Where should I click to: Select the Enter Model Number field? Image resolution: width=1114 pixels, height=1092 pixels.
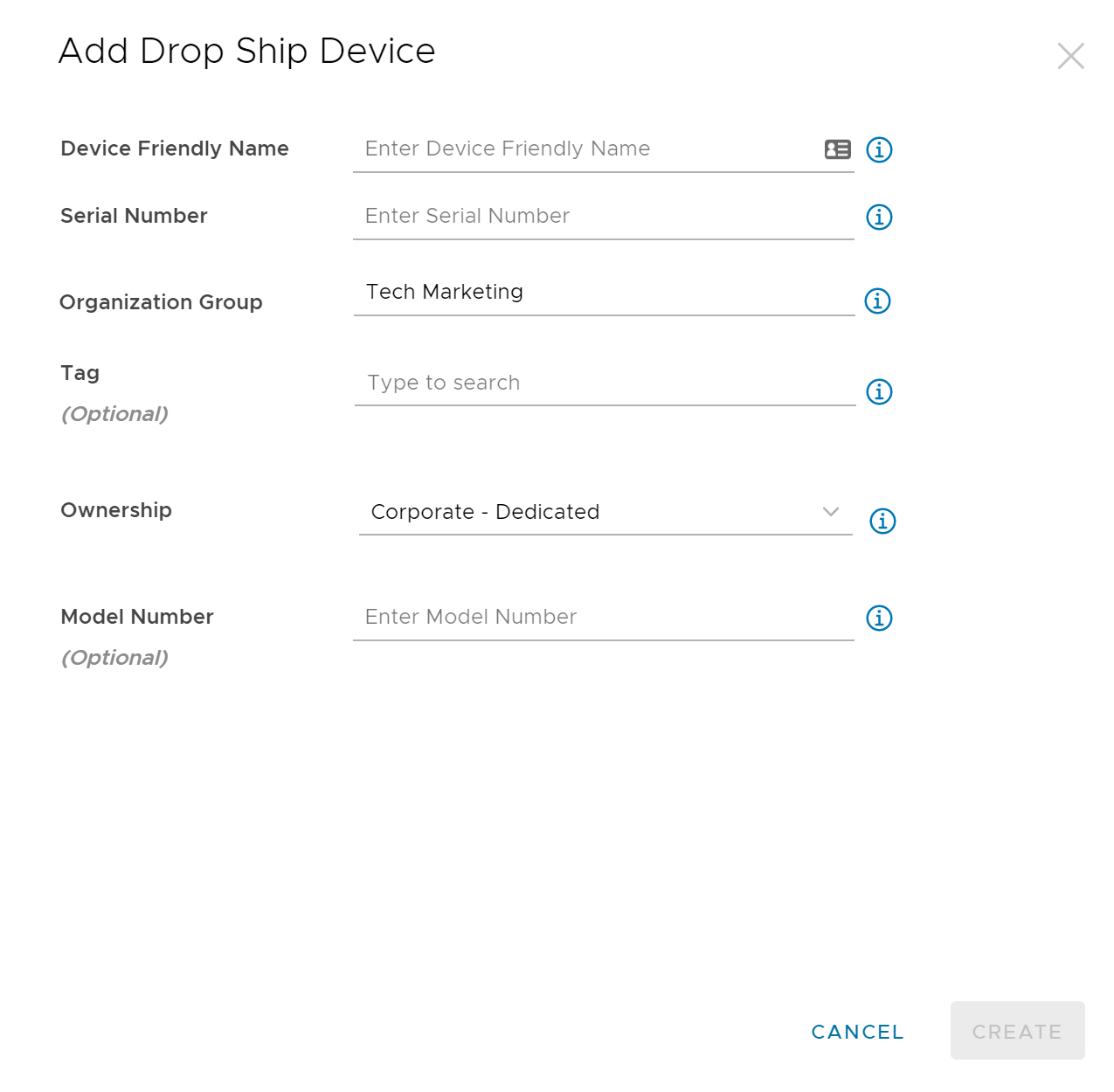(605, 617)
